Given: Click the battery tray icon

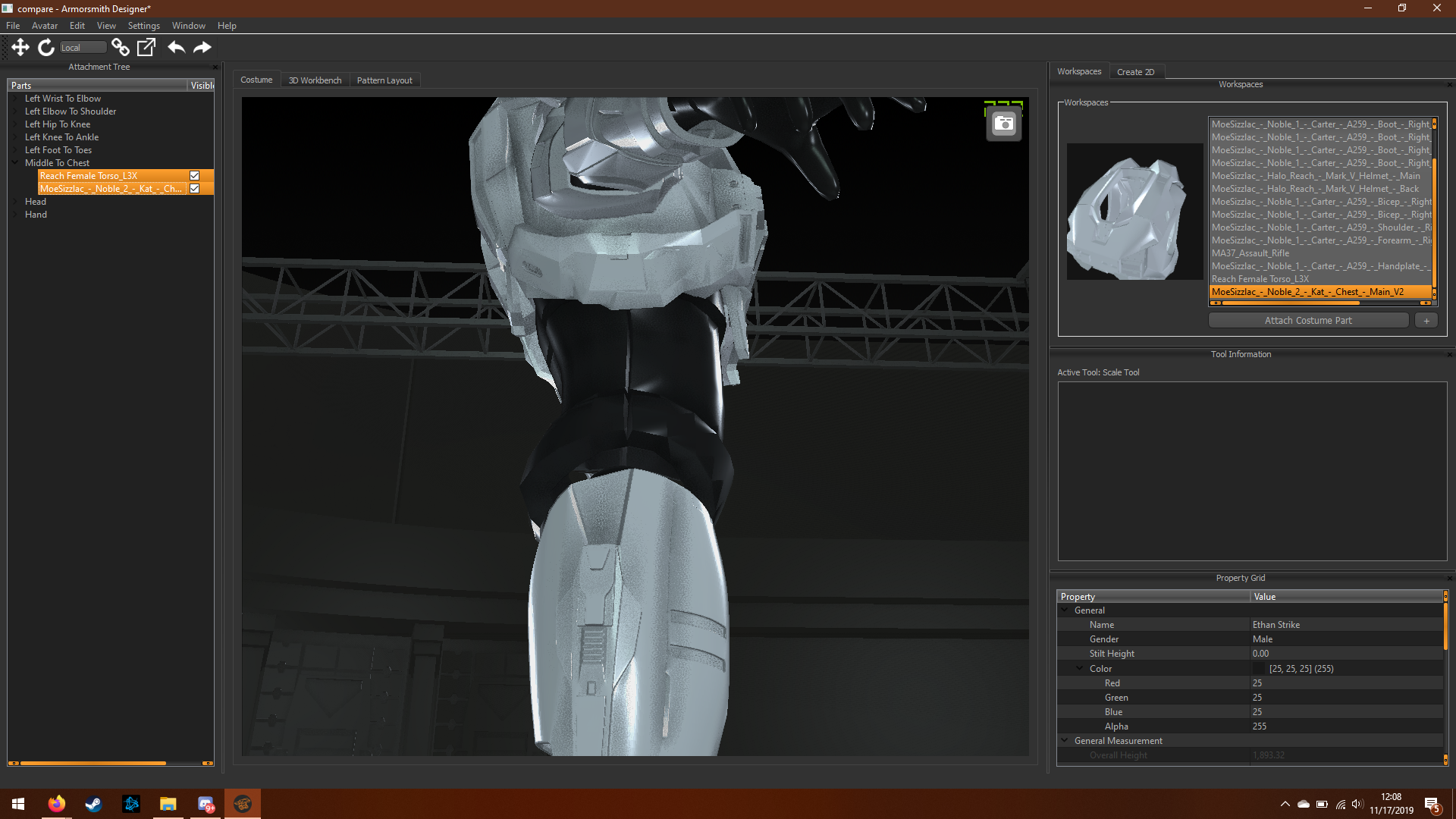Looking at the screenshot, I should tap(1322, 804).
